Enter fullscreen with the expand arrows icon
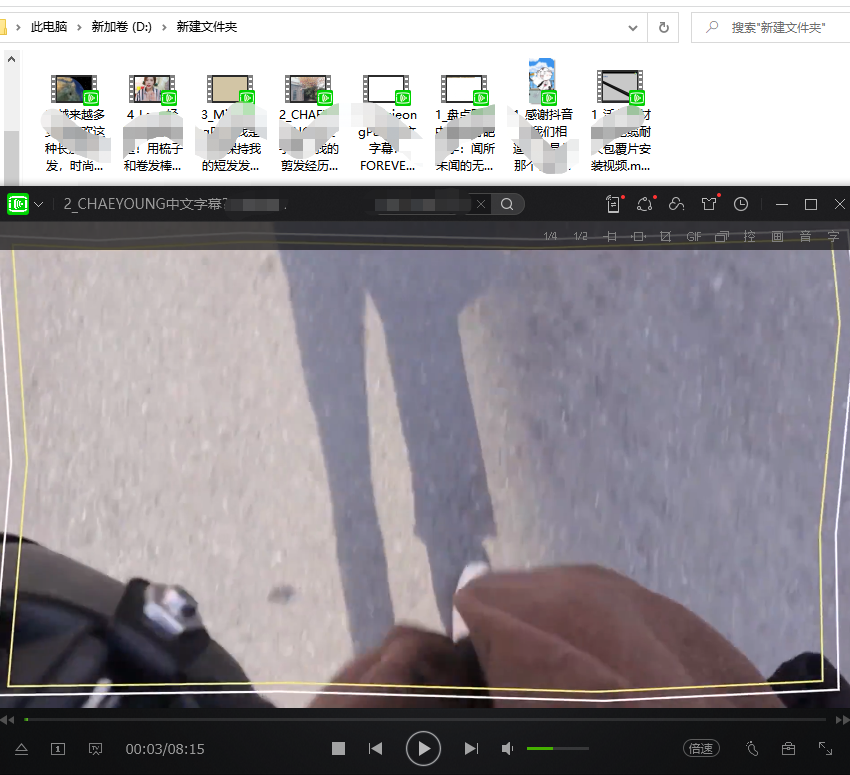The height and width of the screenshot is (775, 850). click(x=825, y=748)
